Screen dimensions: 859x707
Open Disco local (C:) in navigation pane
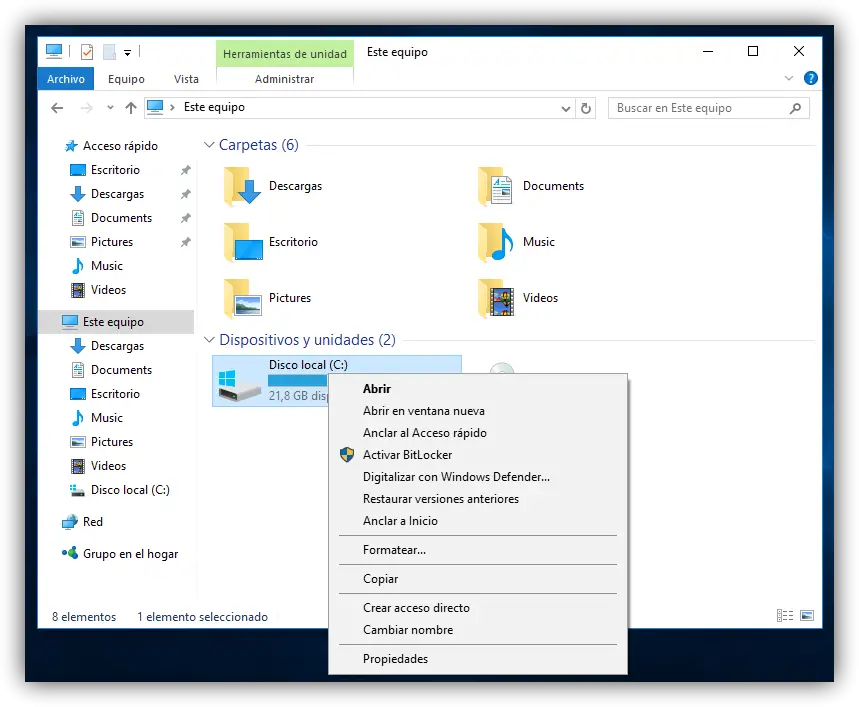(130, 490)
